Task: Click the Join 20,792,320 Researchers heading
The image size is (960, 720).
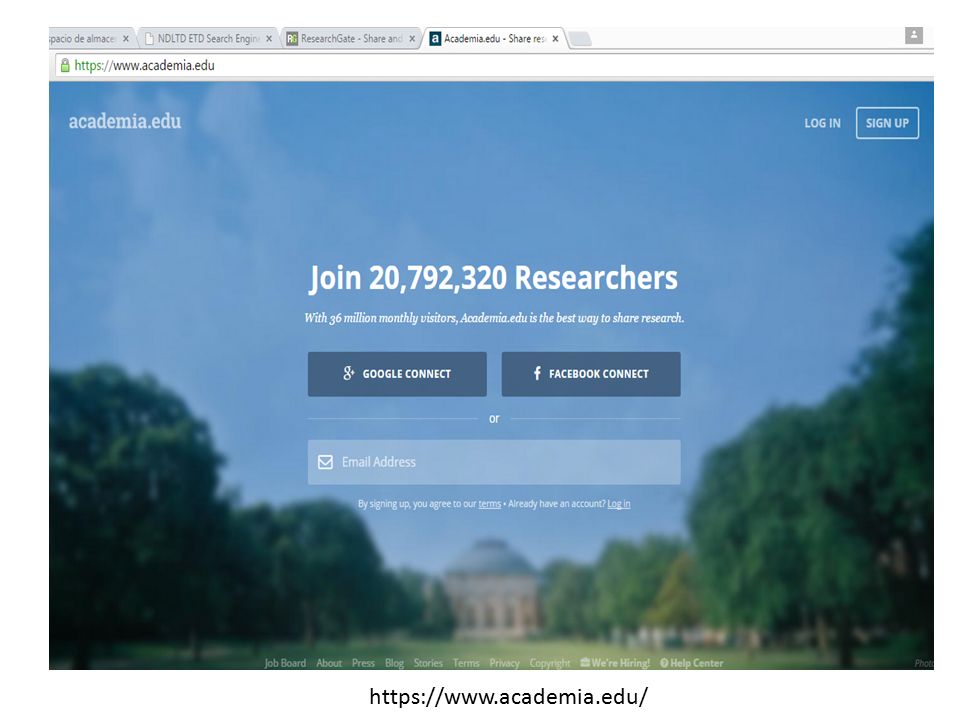Action: (493, 278)
